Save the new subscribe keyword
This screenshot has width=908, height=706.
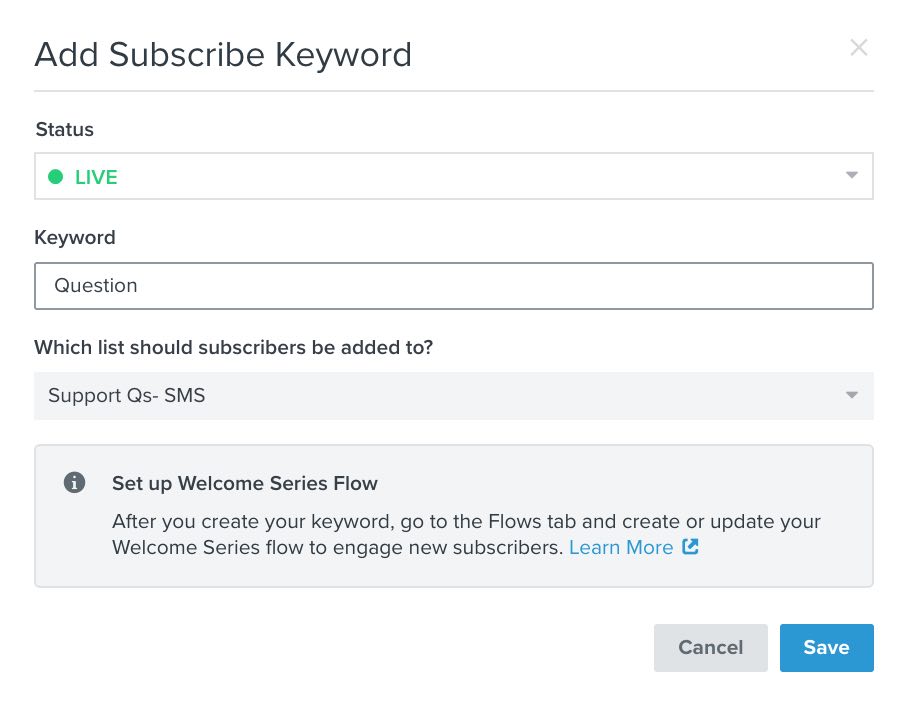(826, 648)
